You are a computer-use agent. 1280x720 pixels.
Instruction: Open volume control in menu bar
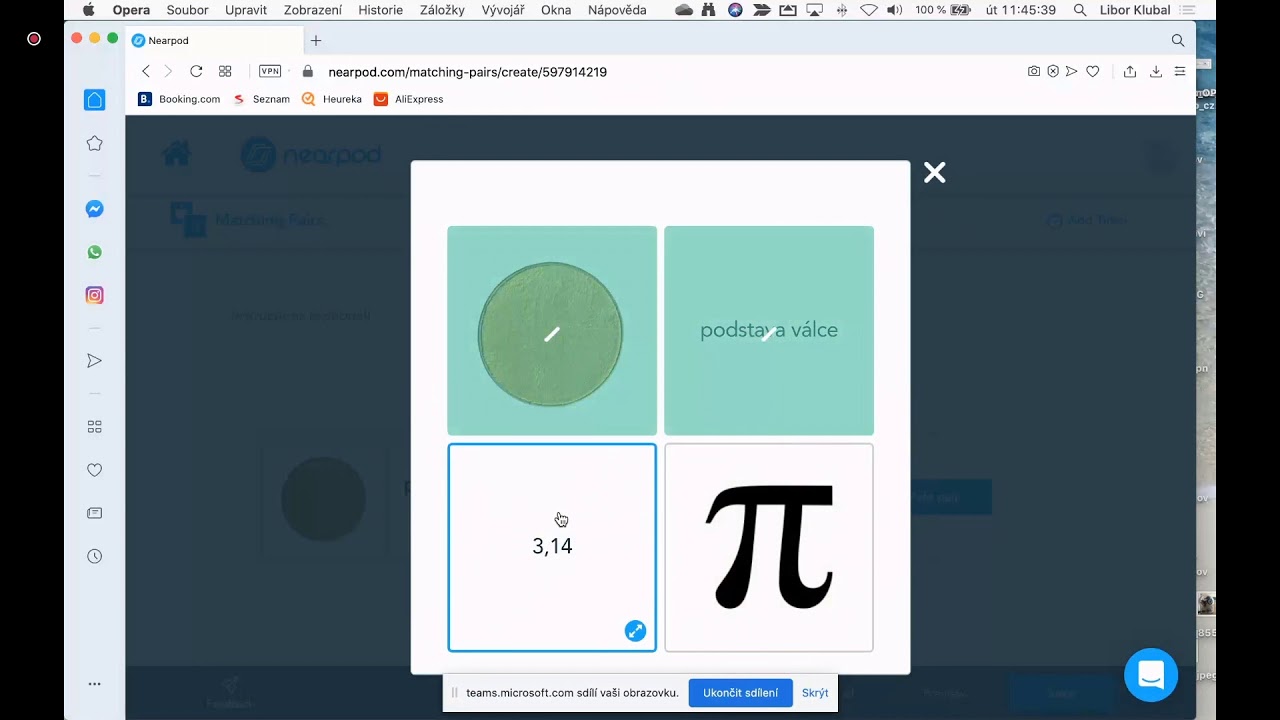coord(894,10)
